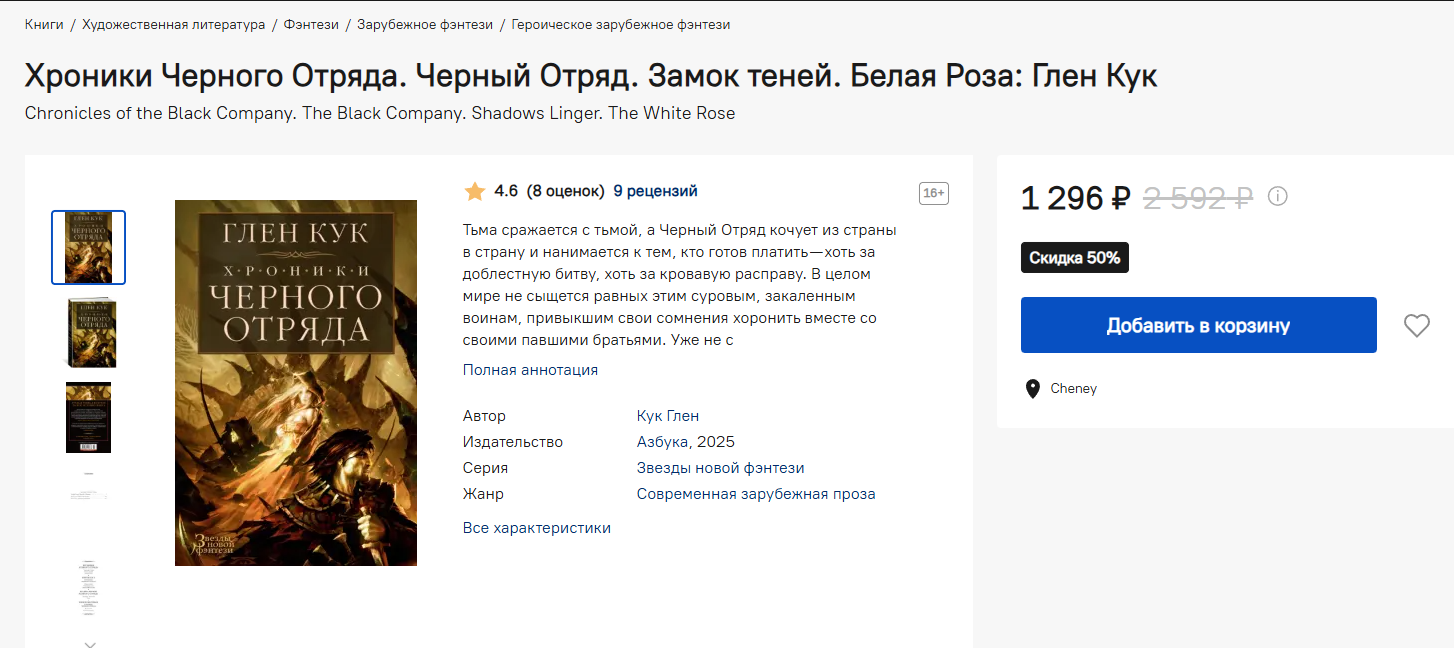Click the Cheney city name
Screen dimensions: 1454x648
click(x=1073, y=389)
